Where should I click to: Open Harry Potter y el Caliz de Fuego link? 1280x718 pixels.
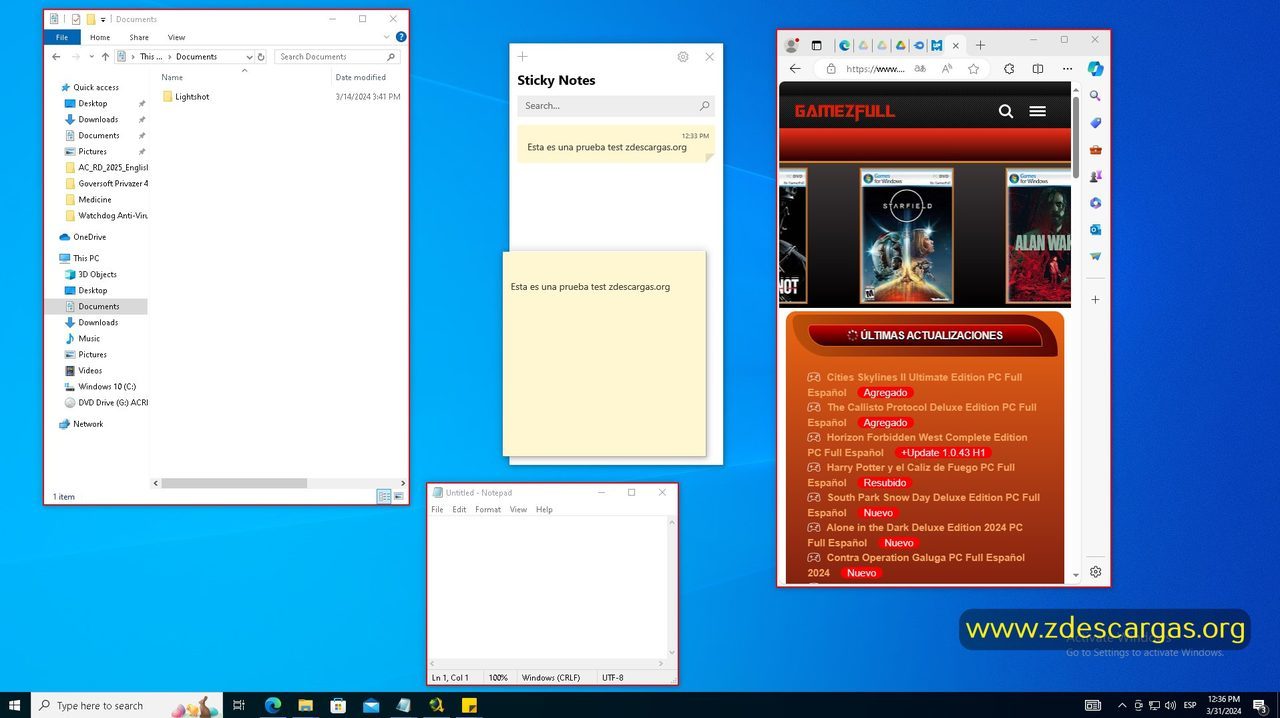tap(911, 475)
